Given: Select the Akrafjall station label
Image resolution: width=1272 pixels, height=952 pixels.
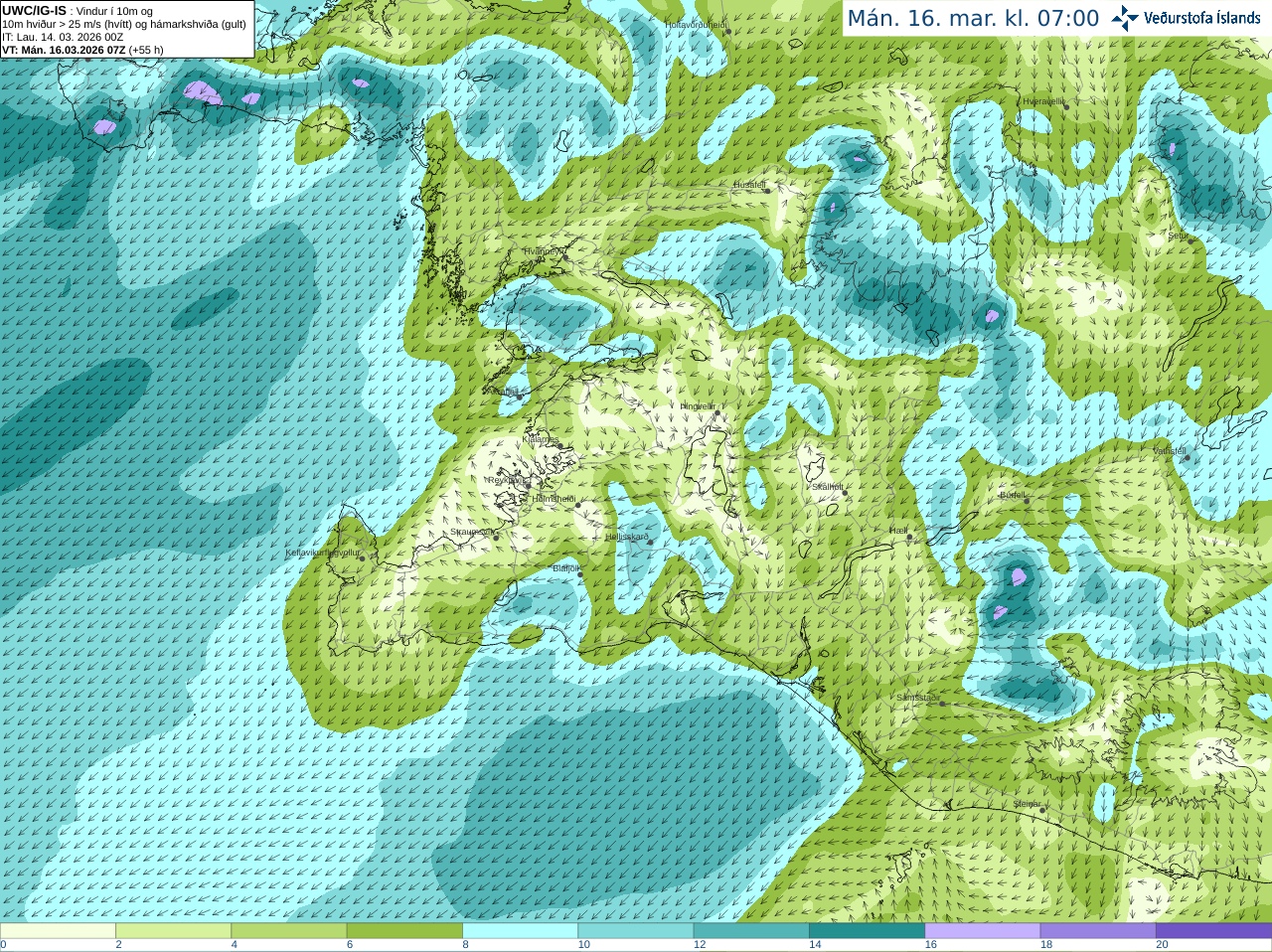Looking at the screenshot, I should tap(505, 392).
